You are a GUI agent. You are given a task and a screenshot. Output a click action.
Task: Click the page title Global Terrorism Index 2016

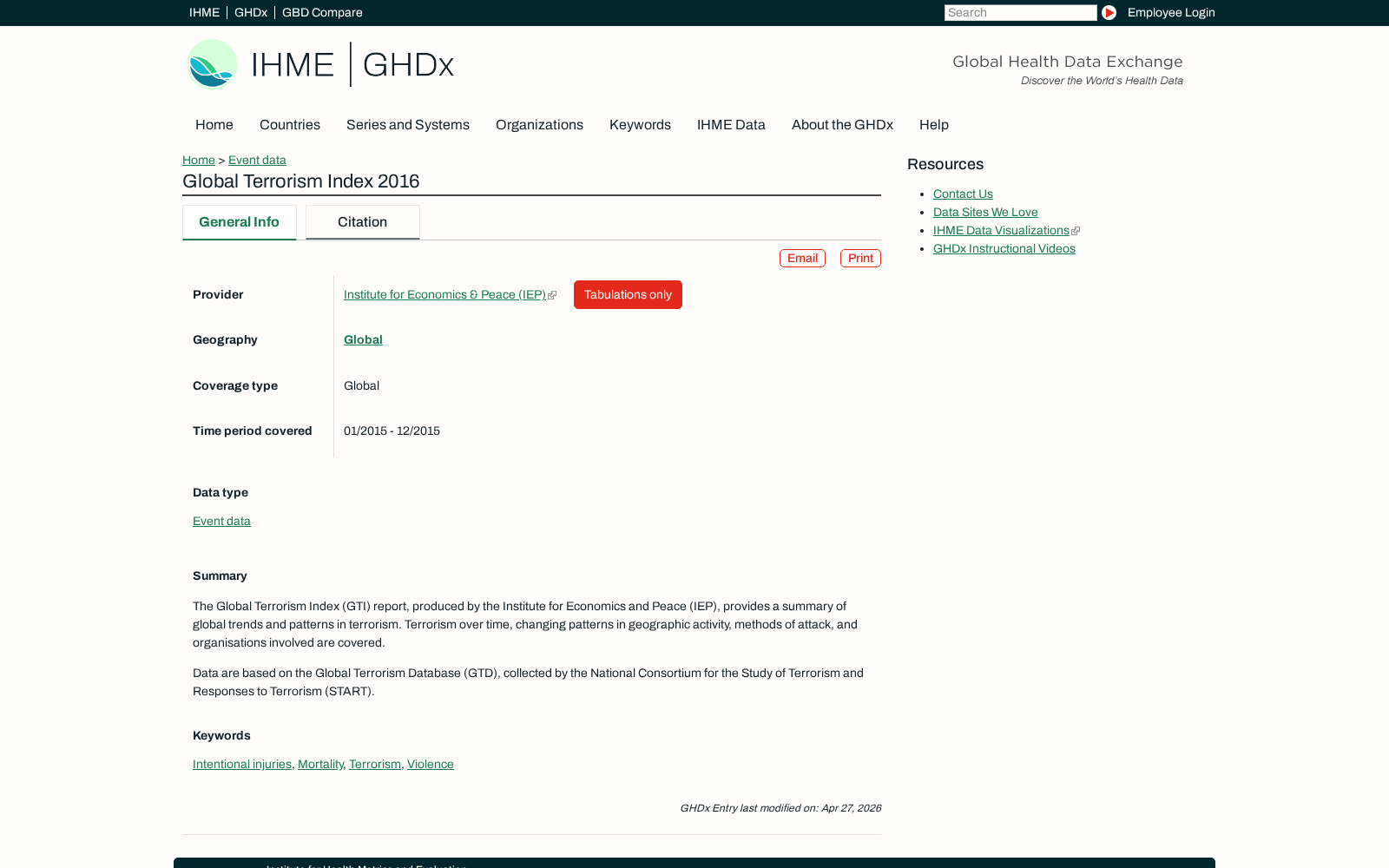coord(301,181)
